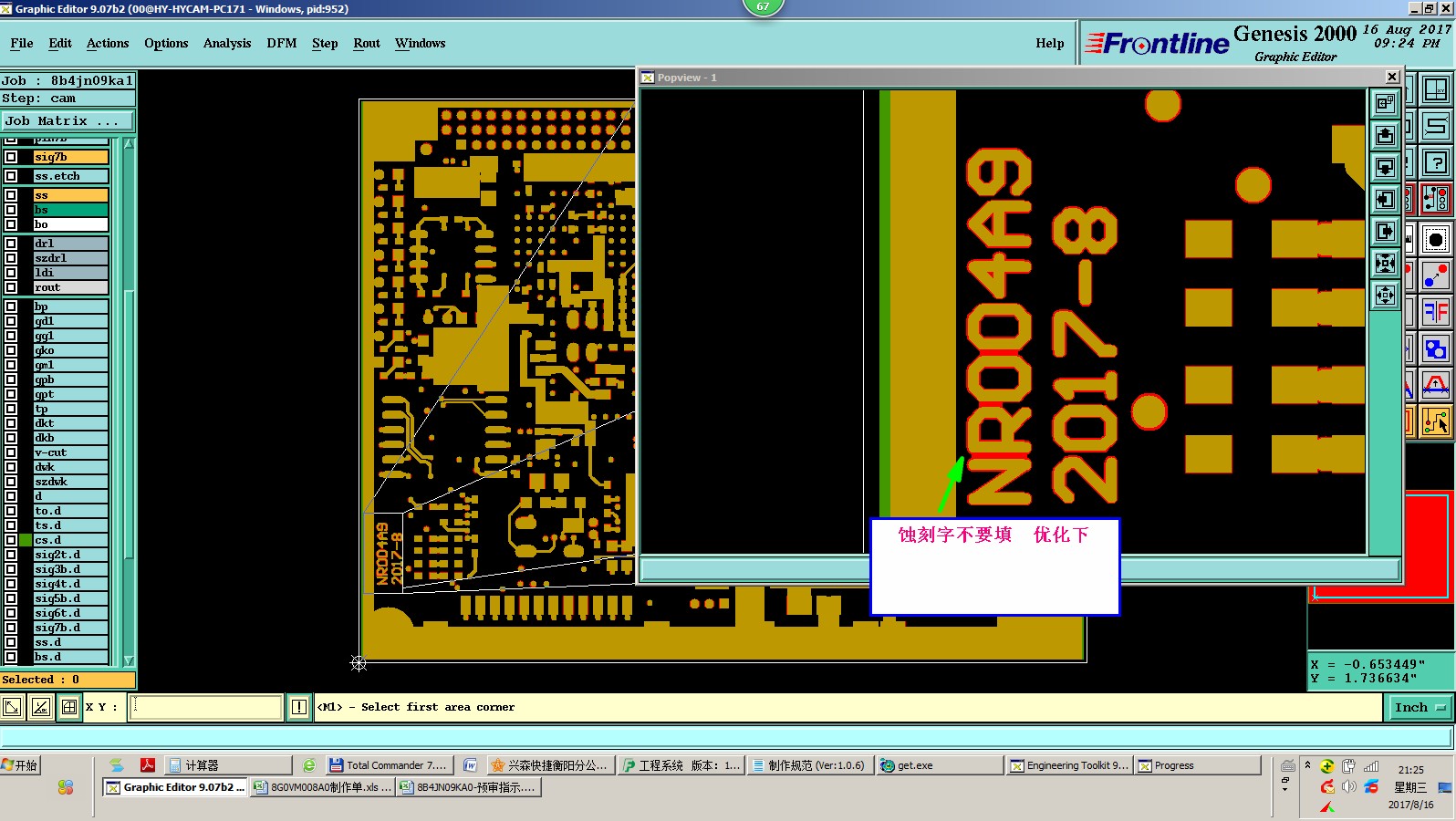The width and height of the screenshot is (1456, 821).
Task: Open the XY grid panel icon
Action: (x=1436, y=89)
